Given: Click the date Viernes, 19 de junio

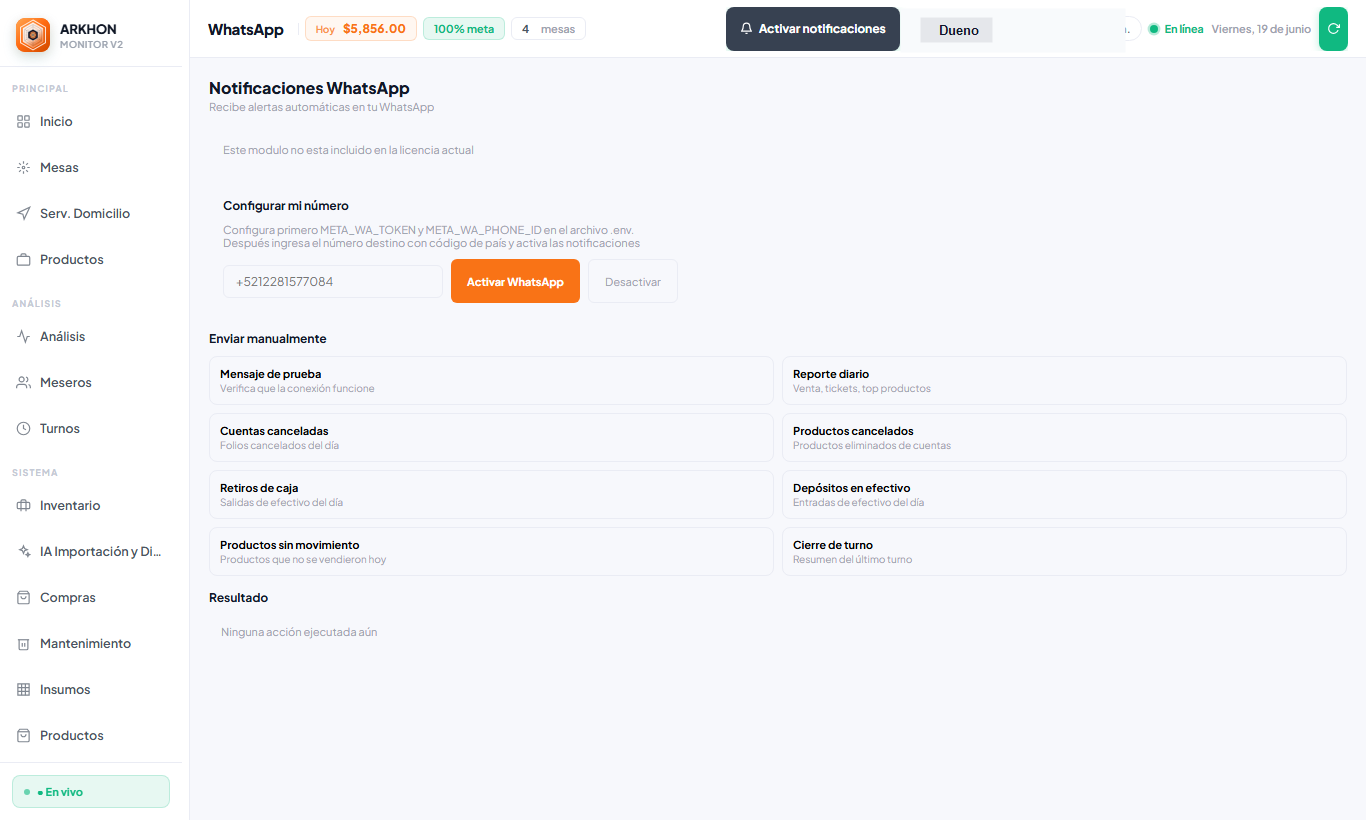Looking at the screenshot, I should pos(1261,29).
